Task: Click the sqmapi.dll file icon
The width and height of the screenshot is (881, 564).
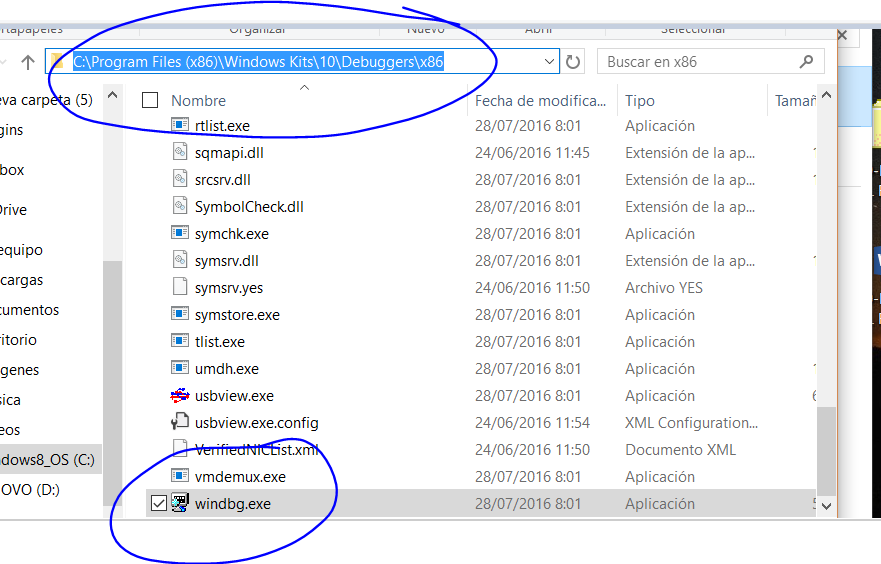Action: point(180,153)
